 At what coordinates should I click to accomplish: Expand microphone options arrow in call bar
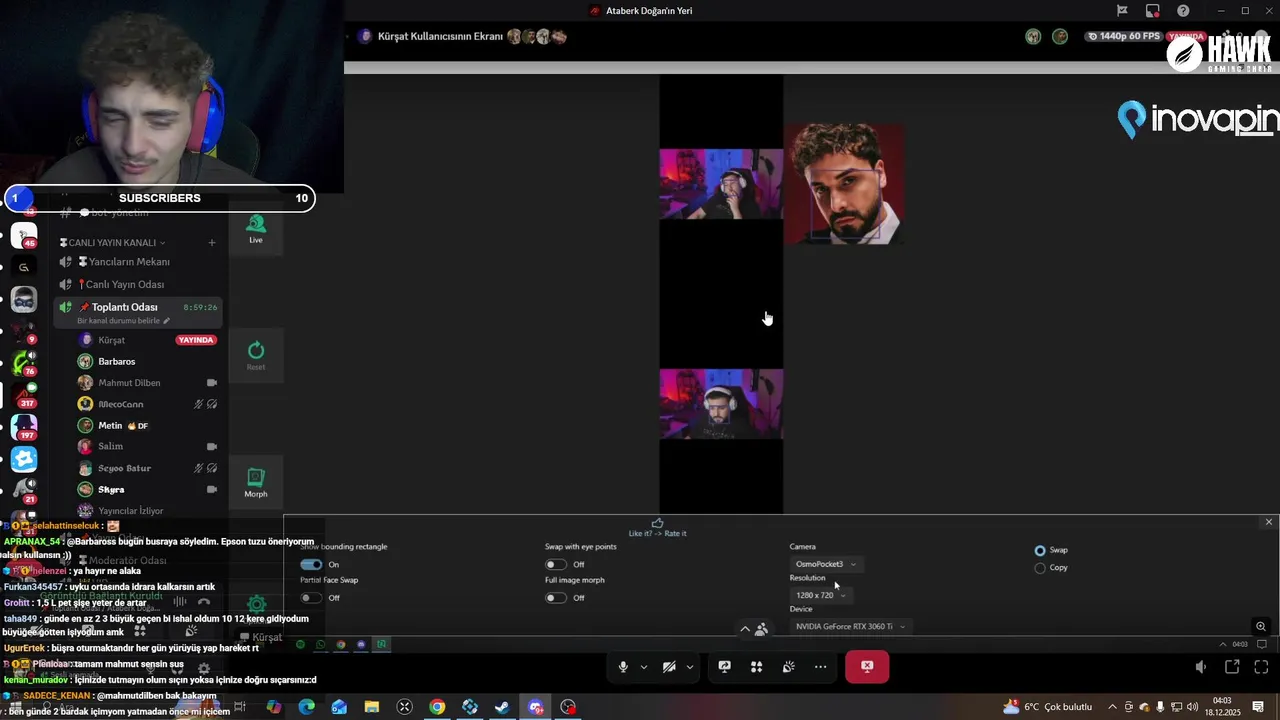[x=643, y=667]
